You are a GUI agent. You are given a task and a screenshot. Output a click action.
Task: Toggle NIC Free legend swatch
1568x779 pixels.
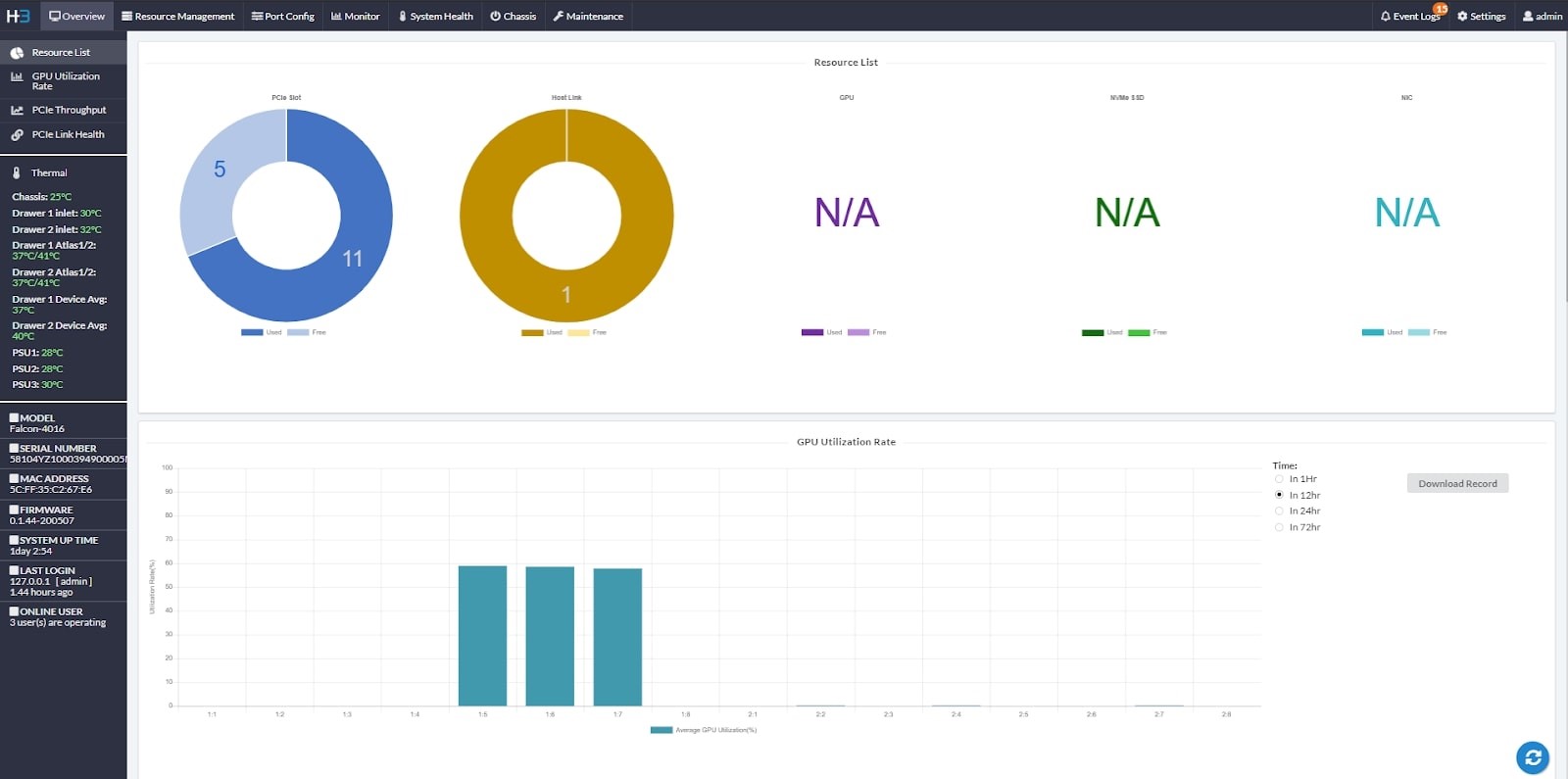[x=1419, y=332]
